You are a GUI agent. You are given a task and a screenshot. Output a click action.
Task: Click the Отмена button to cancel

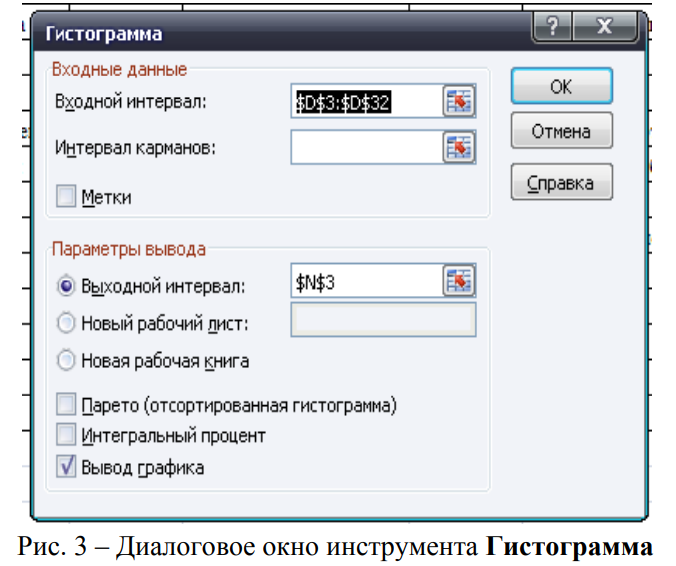pos(561,131)
